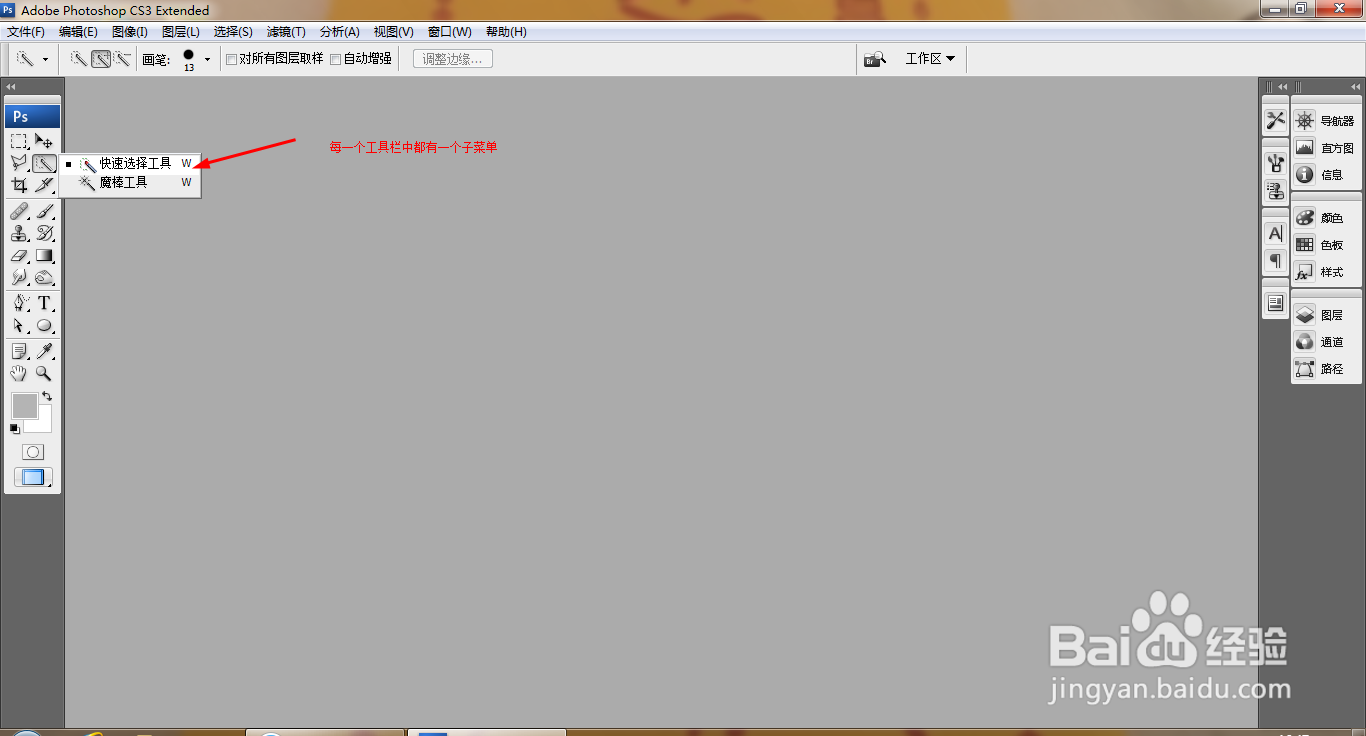This screenshot has height=736, width=1366.
Task: Choose 'New selection' mode button
Action: [x=78, y=59]
